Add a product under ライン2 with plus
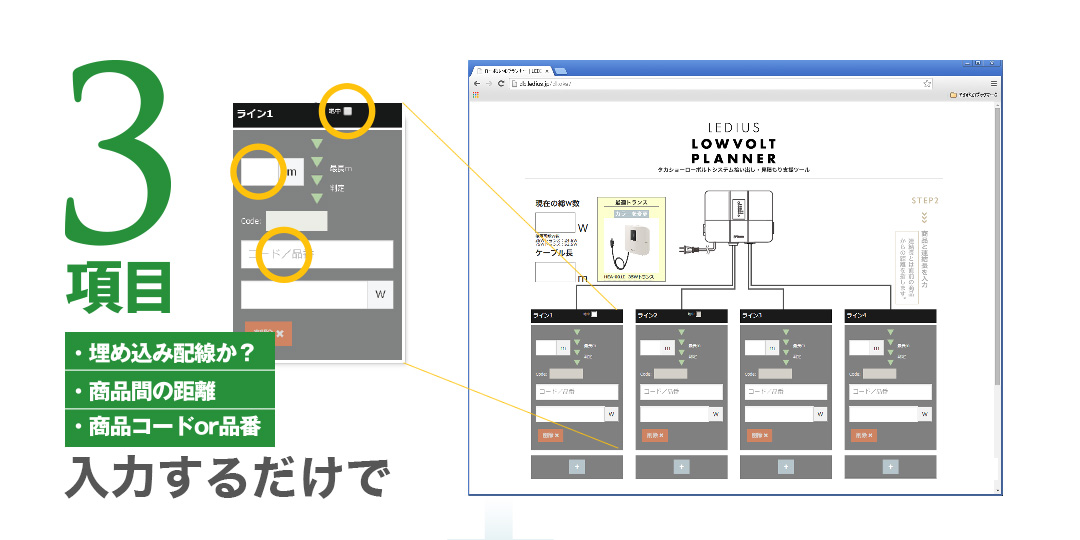1080x540 pixels. (x=681, y=466)
